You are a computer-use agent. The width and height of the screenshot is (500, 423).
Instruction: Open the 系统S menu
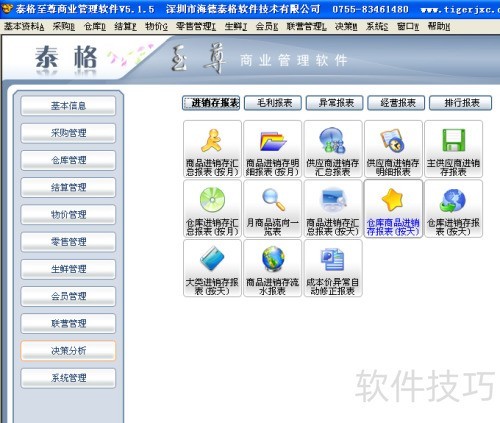pos(377,27)
